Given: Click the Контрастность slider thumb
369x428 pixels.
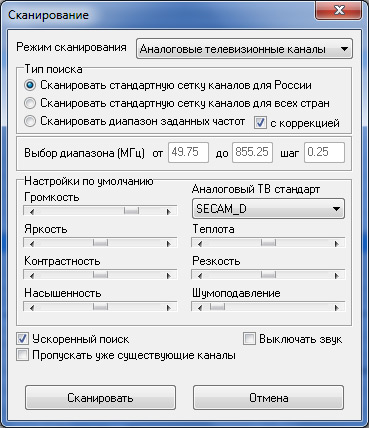Looking at the screenshot, I should [100, 275].
